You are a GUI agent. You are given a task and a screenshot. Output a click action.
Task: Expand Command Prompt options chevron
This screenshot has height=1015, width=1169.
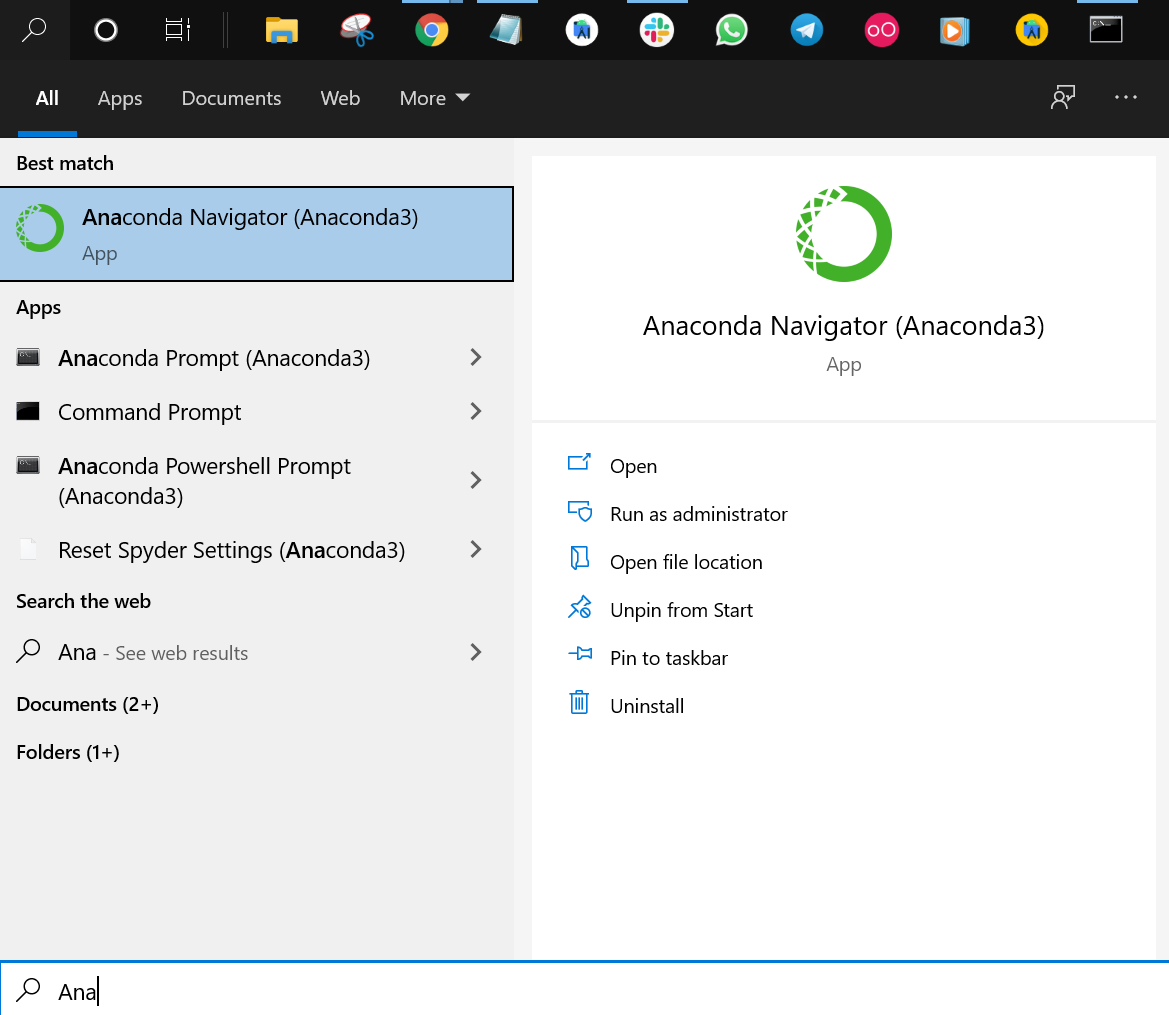476,411
